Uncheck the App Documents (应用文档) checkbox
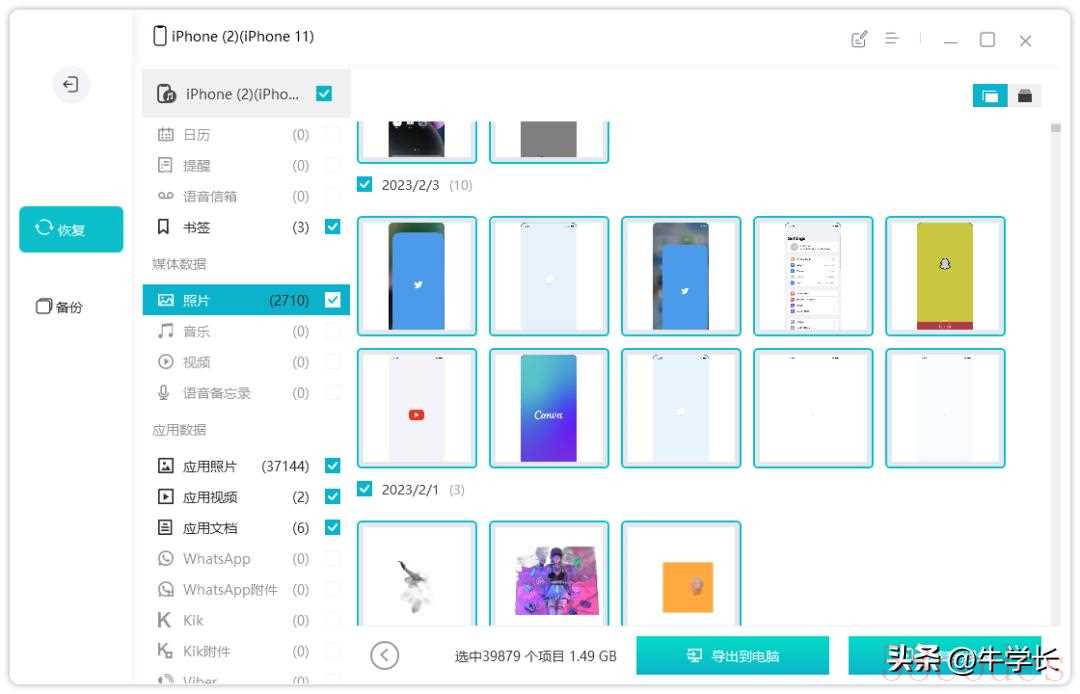Viewport: 1080px width, 694px height. coord(333,527)
